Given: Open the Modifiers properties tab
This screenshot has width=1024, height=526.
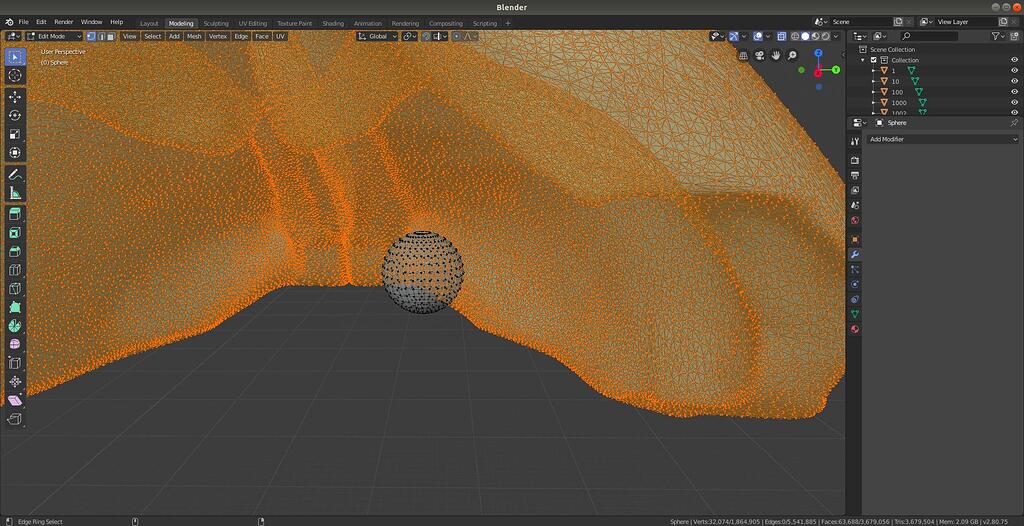Looking at the screenshot, I should 855,254.
